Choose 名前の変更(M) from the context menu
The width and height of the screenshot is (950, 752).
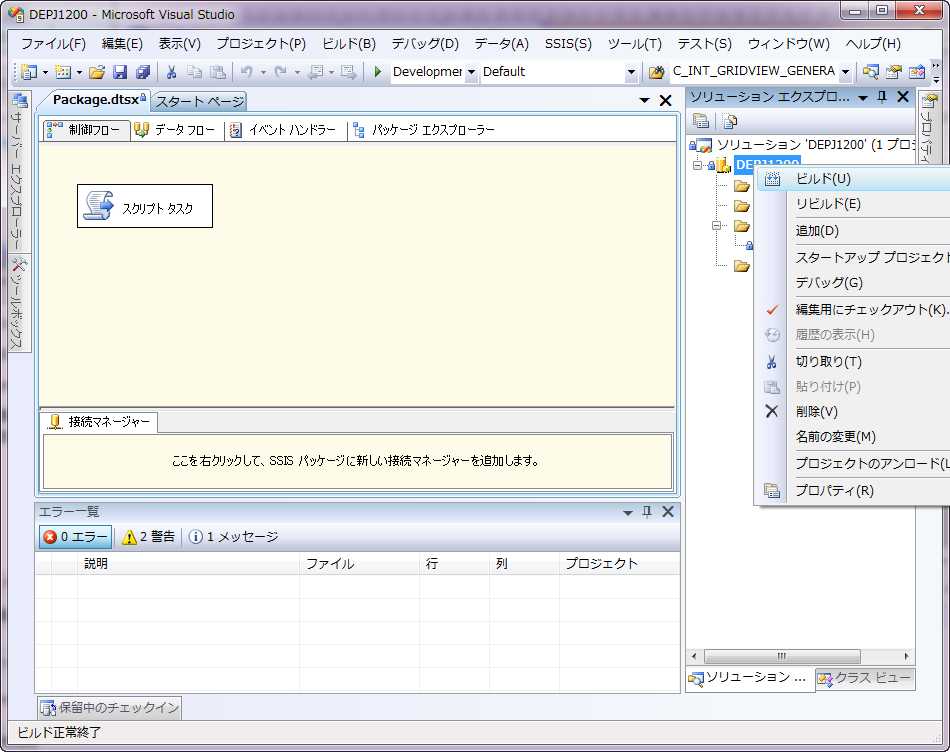[x=854, y=437]
